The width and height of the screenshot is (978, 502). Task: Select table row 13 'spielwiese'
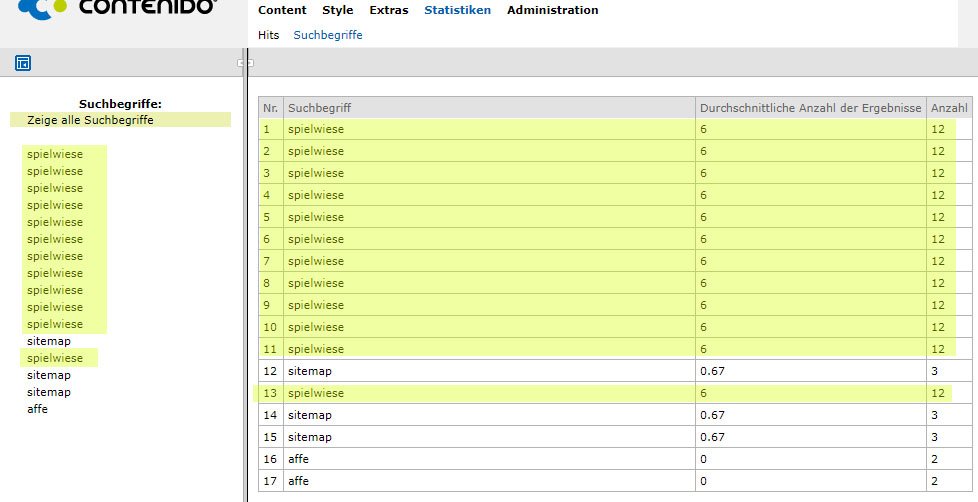pyautogui.click(x=315, y=393)
